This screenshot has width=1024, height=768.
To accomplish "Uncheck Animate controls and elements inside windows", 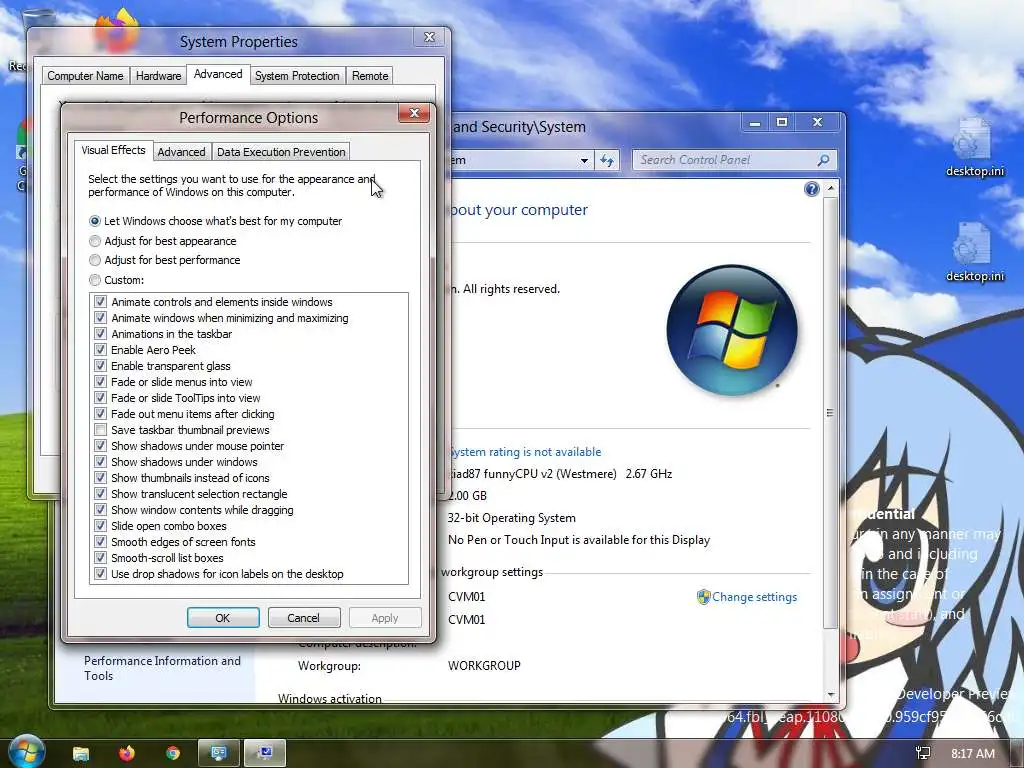I will (x=100, y=302).
